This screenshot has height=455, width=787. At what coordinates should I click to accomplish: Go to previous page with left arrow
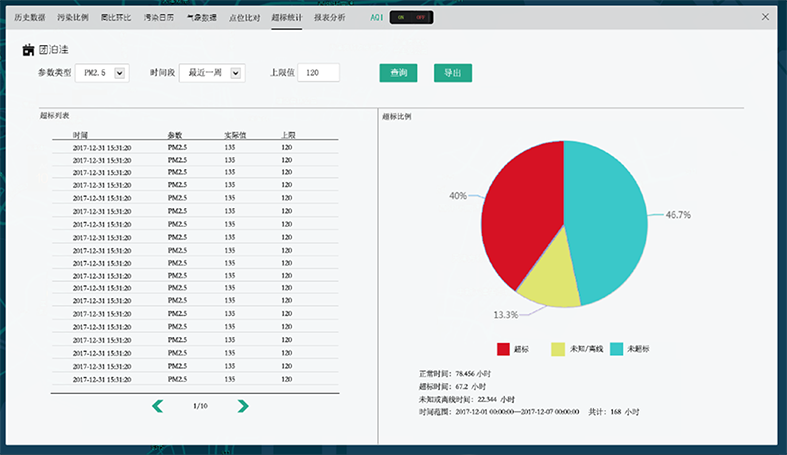tap(157, 406)
